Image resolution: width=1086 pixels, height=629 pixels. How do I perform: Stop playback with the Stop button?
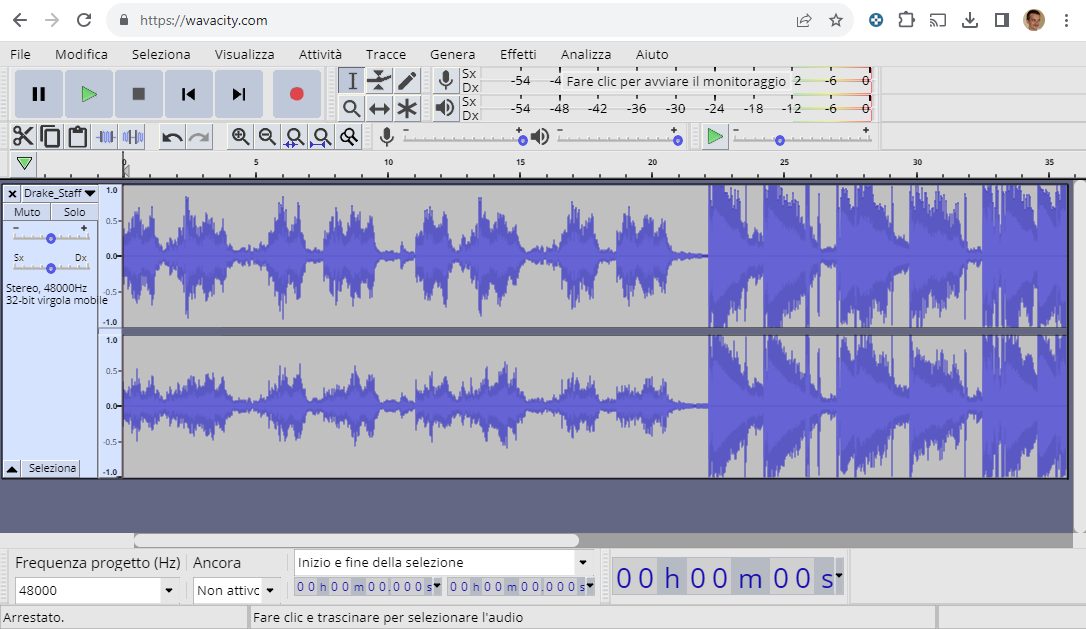coord(139,94)
